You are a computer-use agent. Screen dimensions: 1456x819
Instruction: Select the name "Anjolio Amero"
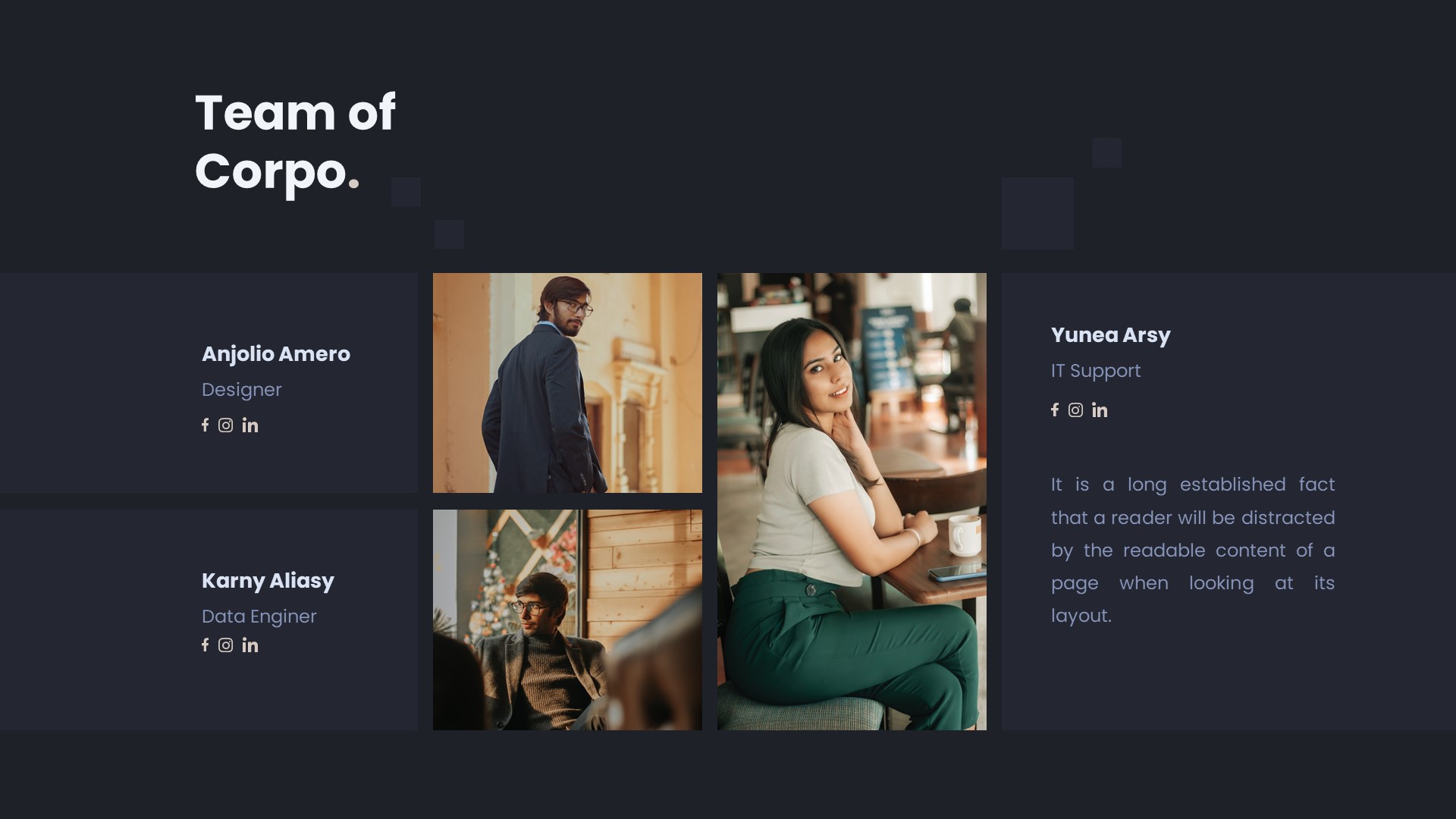[276, 354]
